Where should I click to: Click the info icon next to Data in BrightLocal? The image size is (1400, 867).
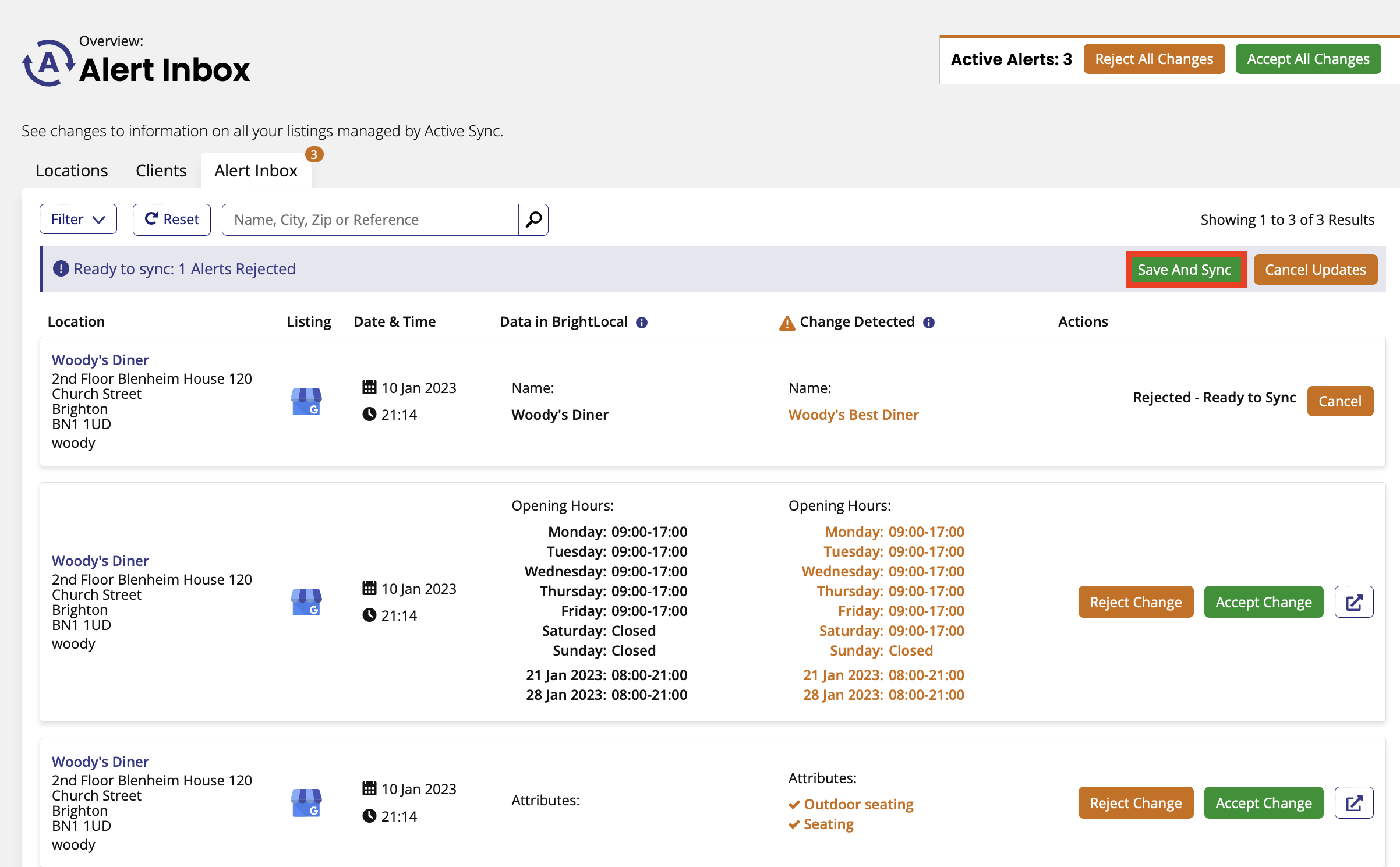pyautogui.click(x=642, y=323)
